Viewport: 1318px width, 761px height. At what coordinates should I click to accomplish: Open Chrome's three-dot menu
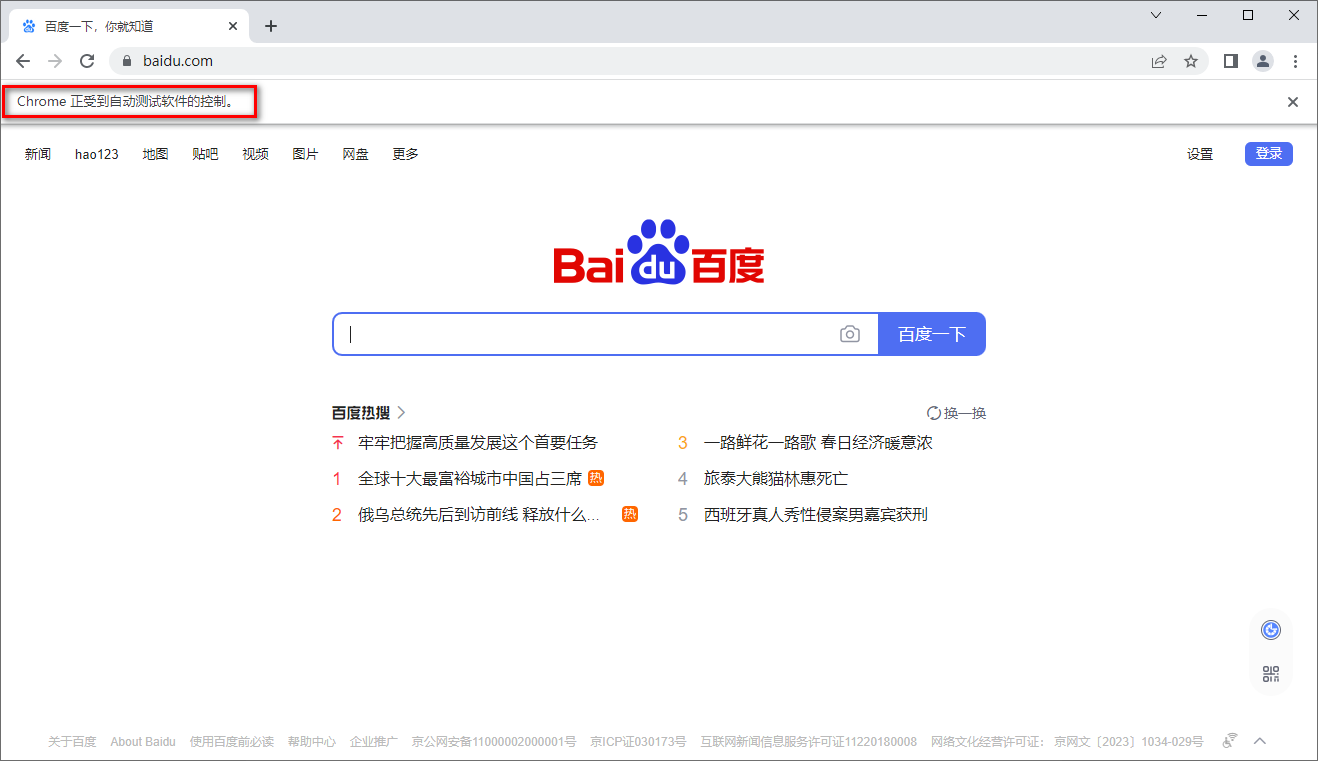[x=1295, y=61]
